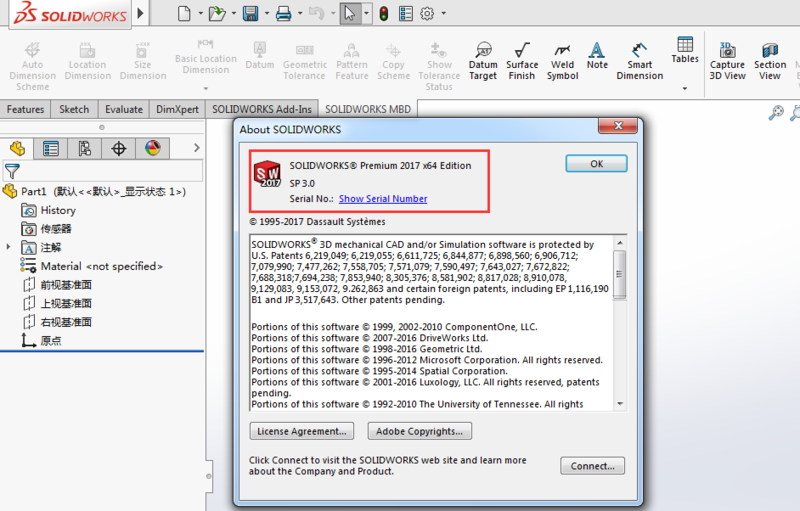The image size is (800, 511).
Task: Click the Zoom to Fit magnifier icon
Action: tap(776, 112)
